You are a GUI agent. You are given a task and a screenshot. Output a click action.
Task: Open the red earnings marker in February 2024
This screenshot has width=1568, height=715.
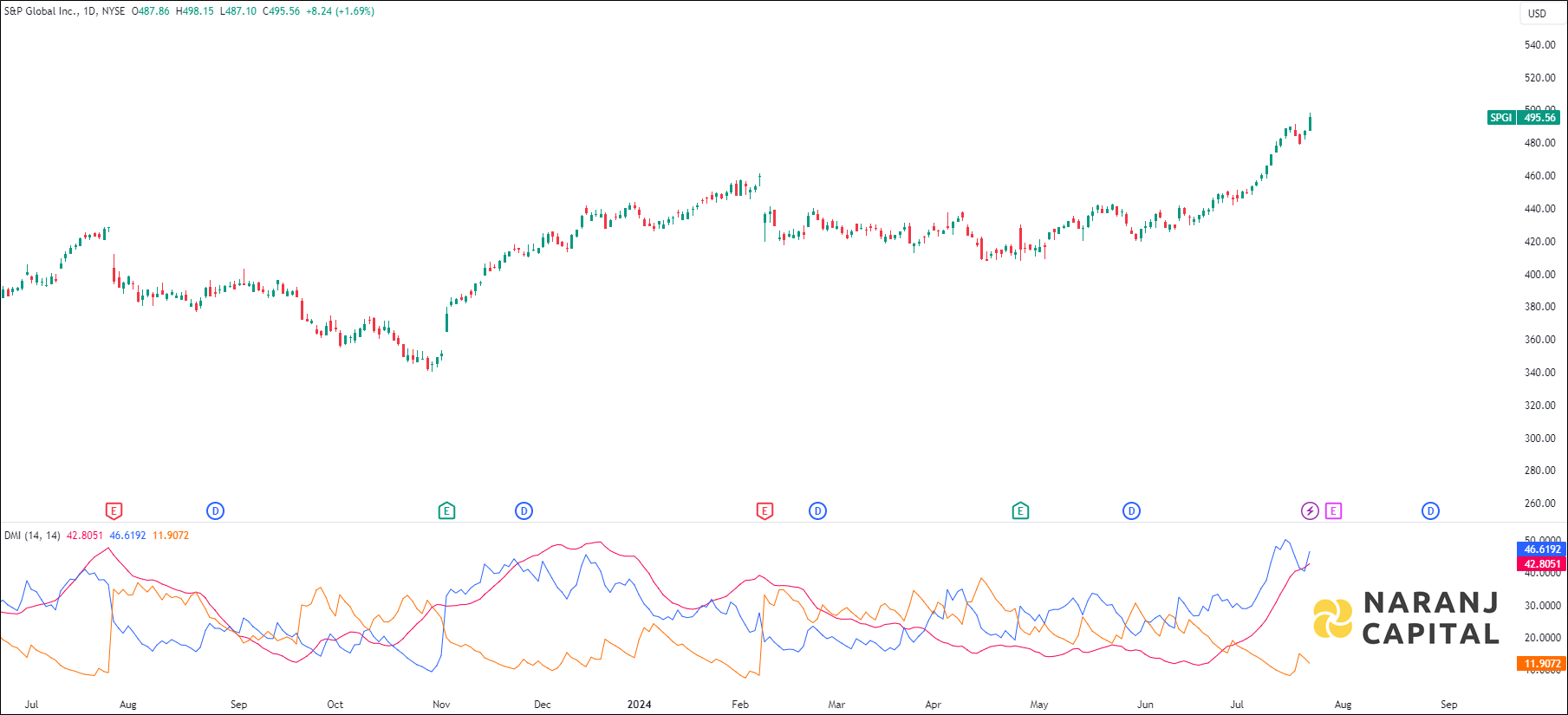point(764,511)
